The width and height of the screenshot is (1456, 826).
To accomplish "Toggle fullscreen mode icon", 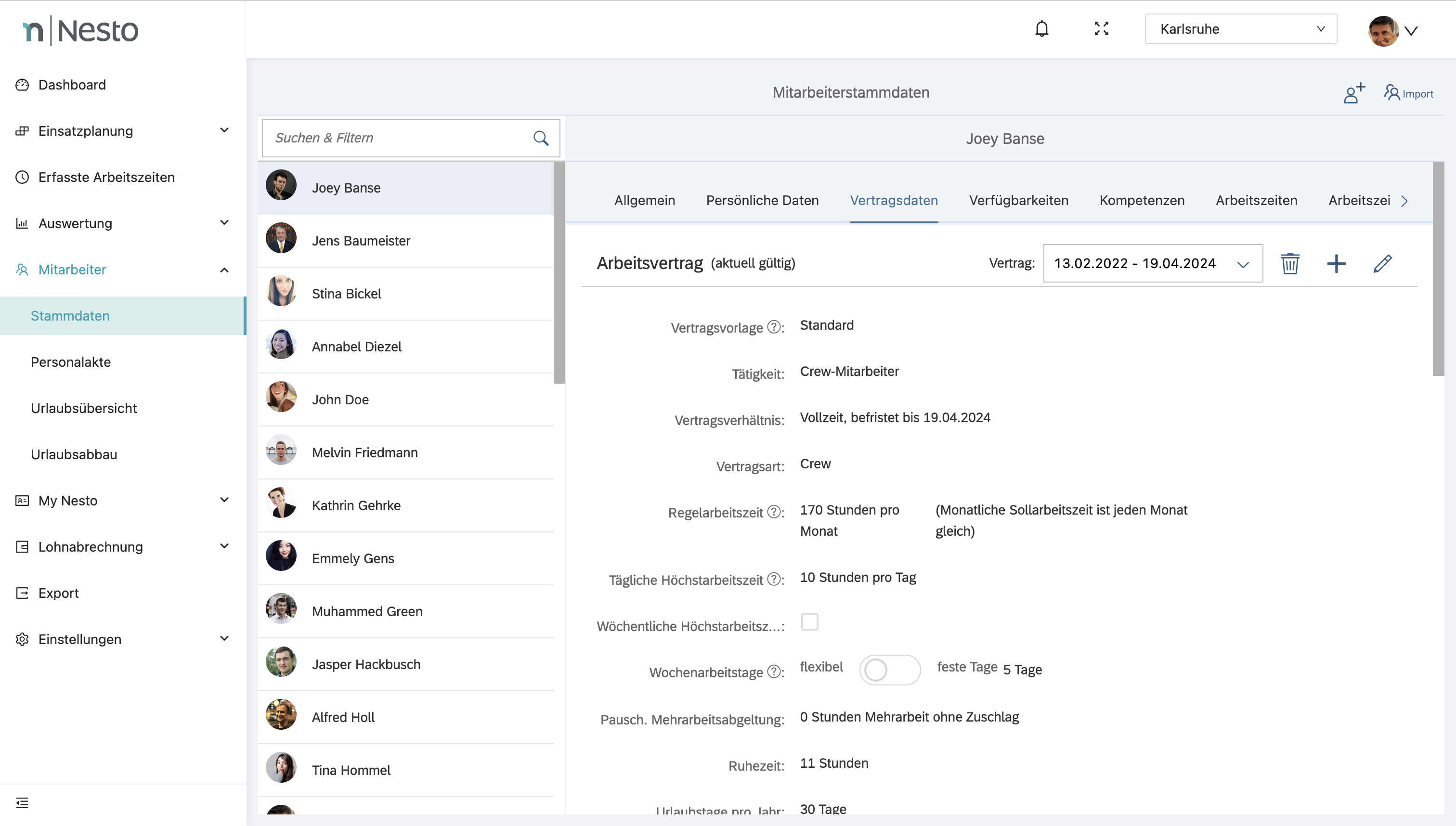I will tap(1101, 29).
